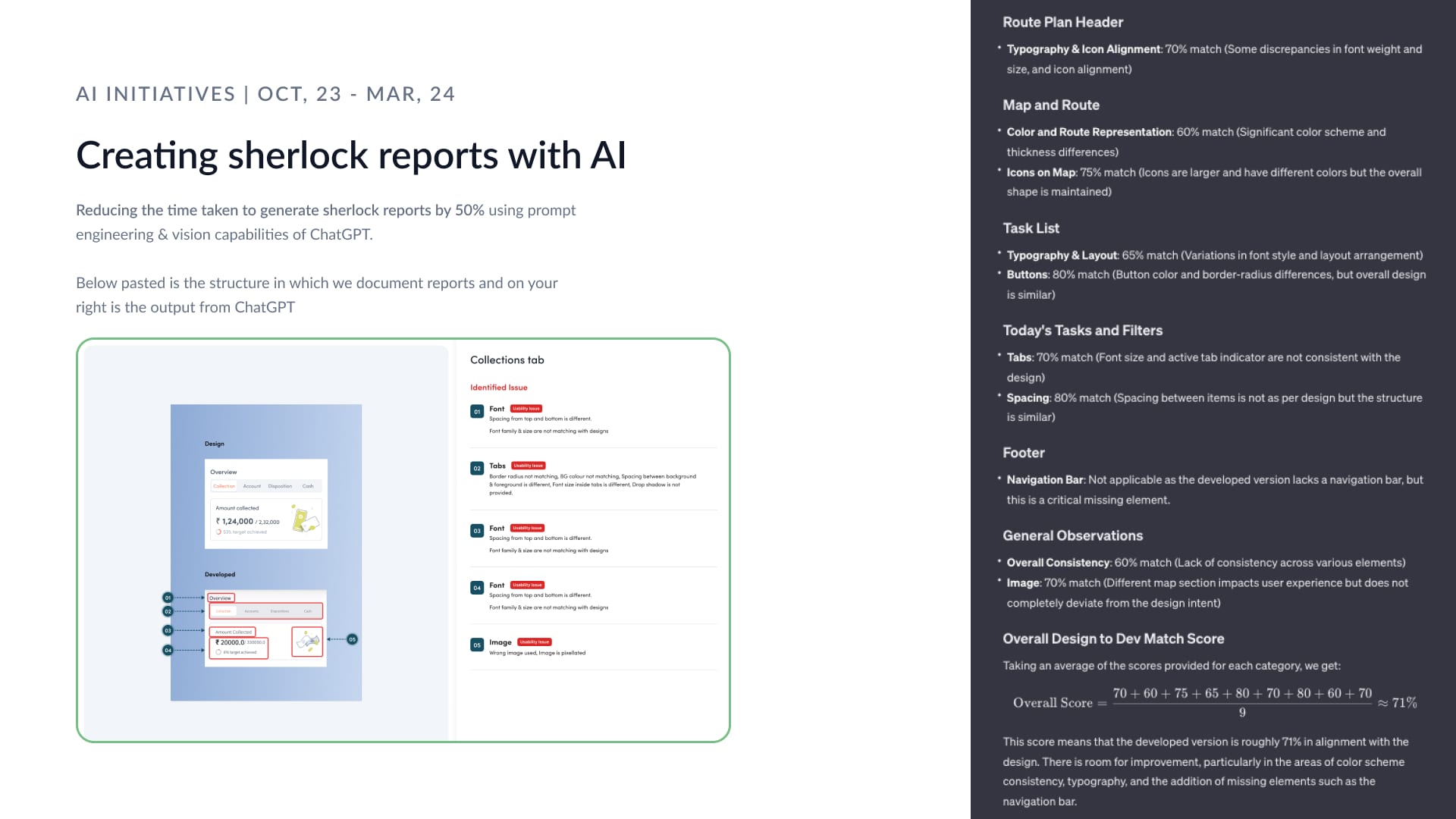Click the 'Developed' label above the mockup
Viewport: 1456px width, 819px height.
tap(220, 574)
